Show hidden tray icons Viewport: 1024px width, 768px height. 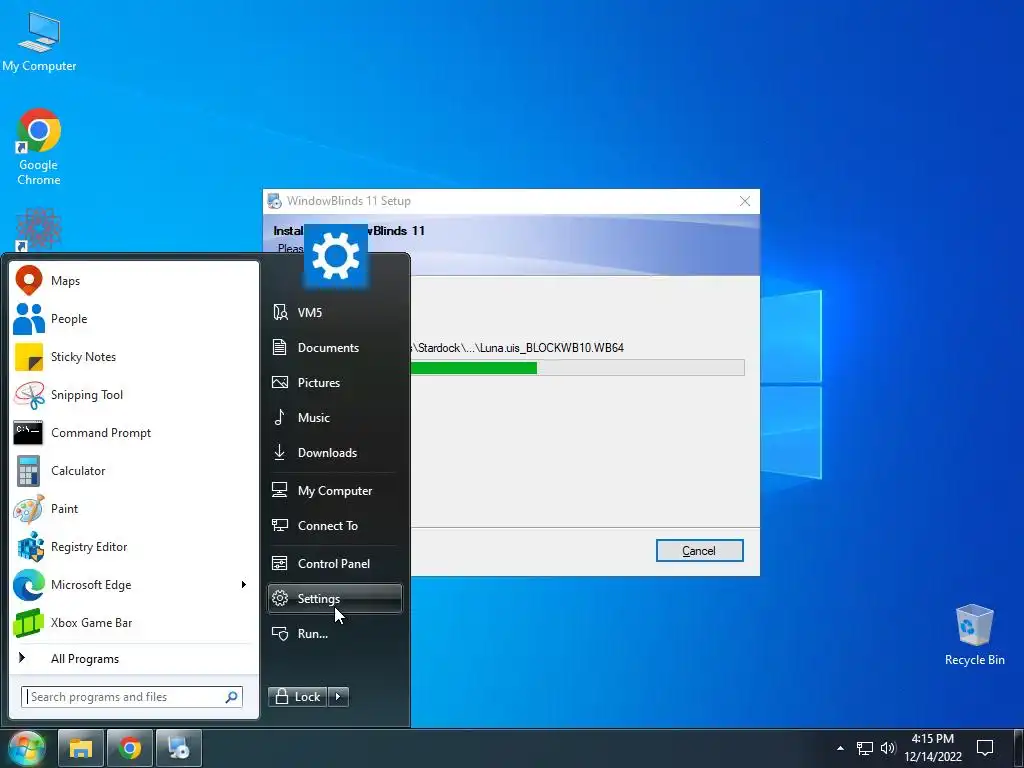[x=840, y=748]
